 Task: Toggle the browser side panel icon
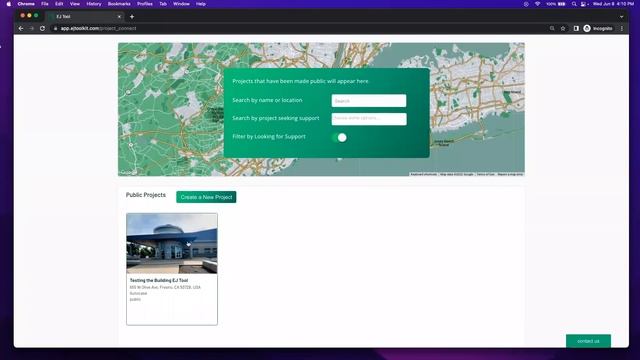pos(576,28)
